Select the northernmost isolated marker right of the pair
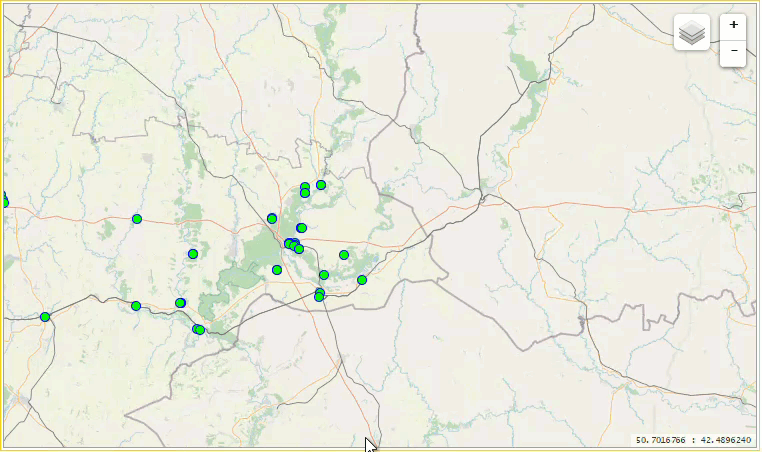762x452 pixels. pyautogui.click(x=321, y=185)
